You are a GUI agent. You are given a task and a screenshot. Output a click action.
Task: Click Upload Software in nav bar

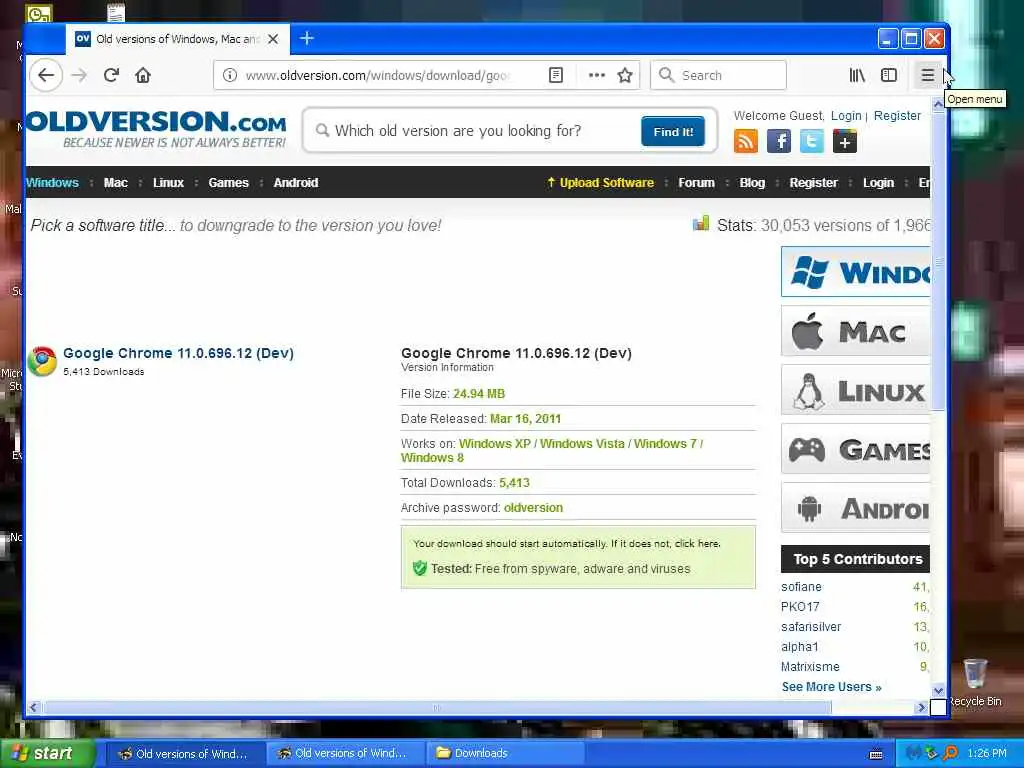601,183
